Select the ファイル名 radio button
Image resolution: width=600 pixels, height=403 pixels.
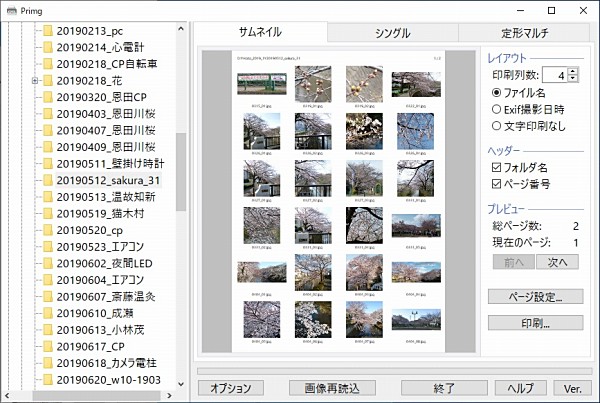[x=496, y=93]
